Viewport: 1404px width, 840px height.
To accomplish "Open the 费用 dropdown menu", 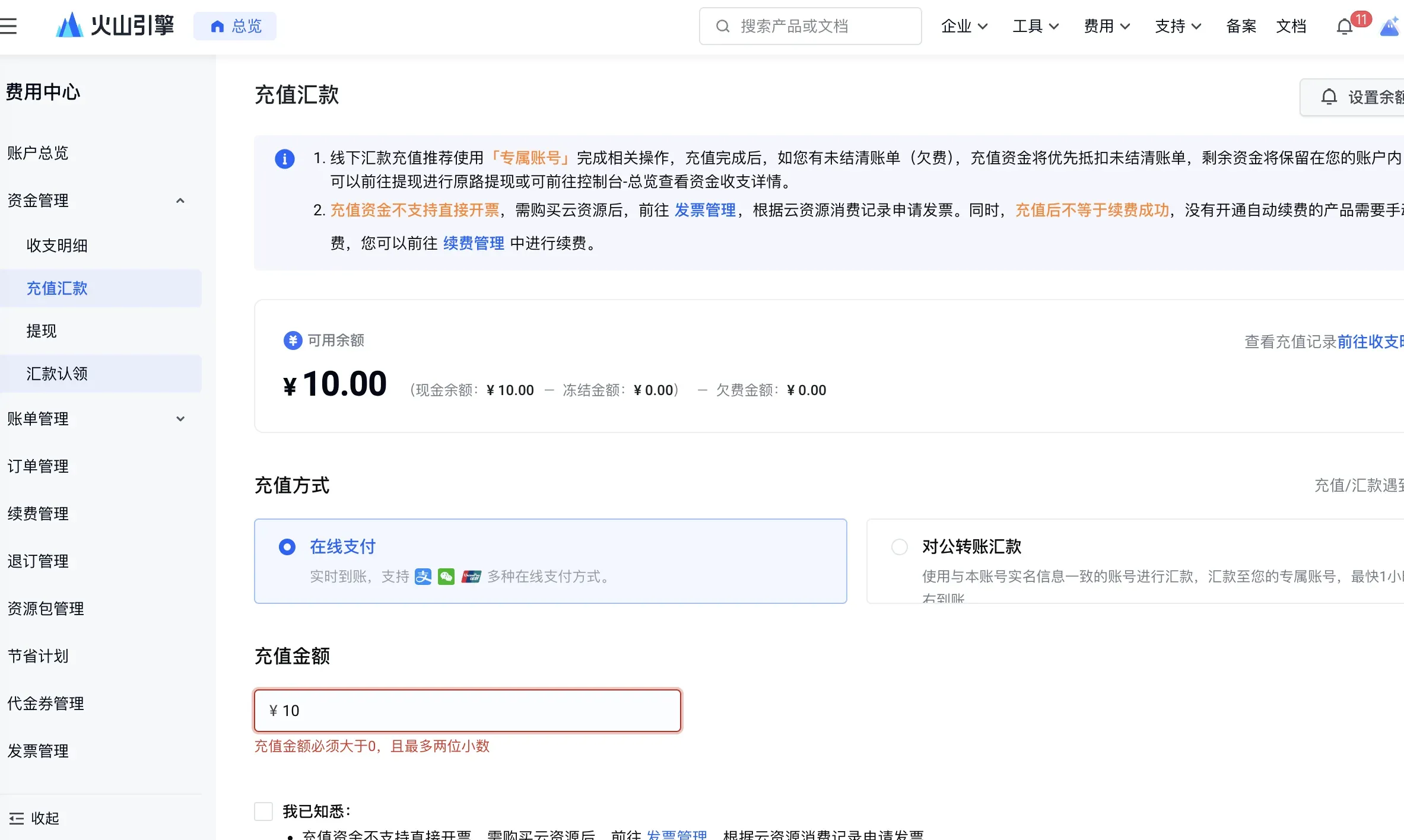I will coord(1107,26).
